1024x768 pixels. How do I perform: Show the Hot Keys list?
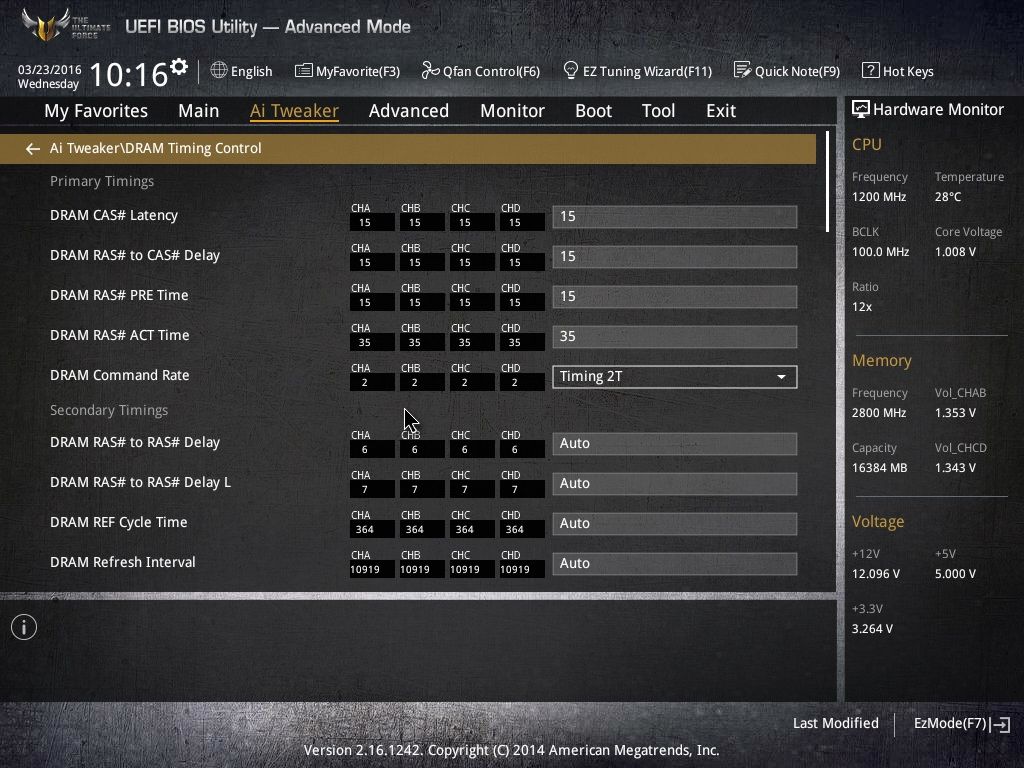(x=898, y=71)
